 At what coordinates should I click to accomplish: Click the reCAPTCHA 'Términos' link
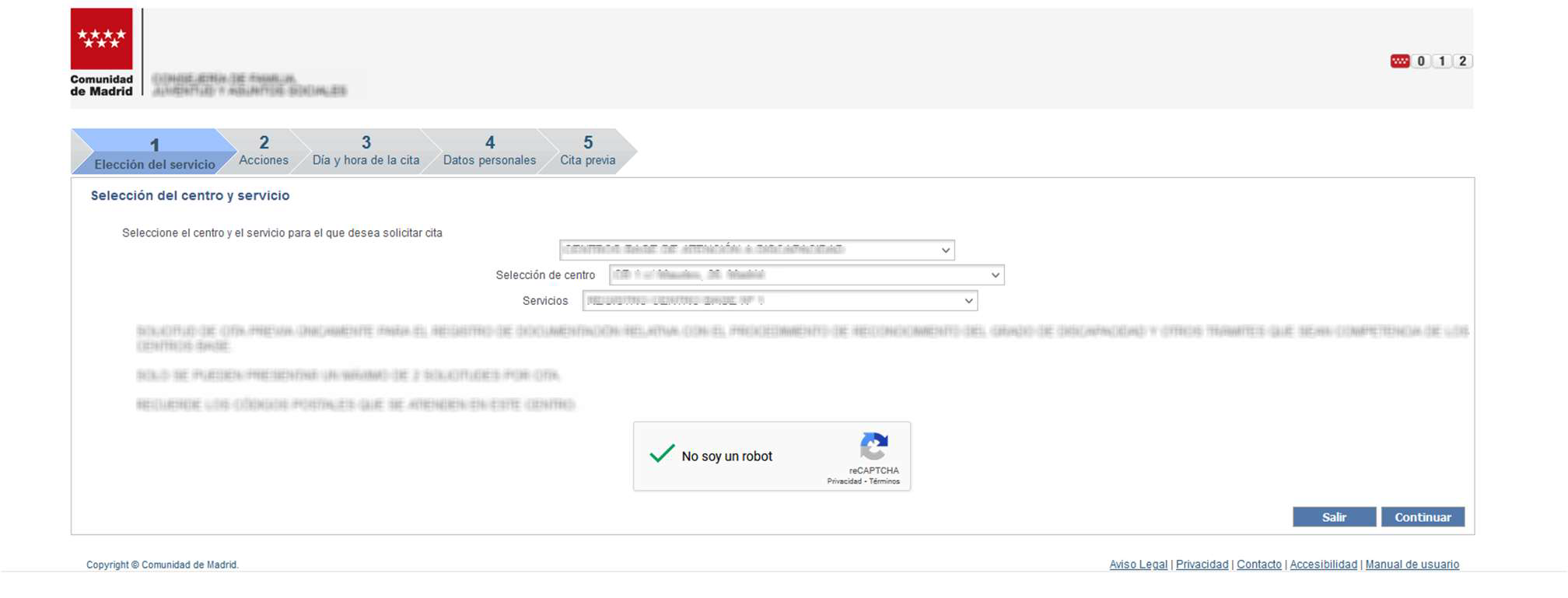point(884,481)
